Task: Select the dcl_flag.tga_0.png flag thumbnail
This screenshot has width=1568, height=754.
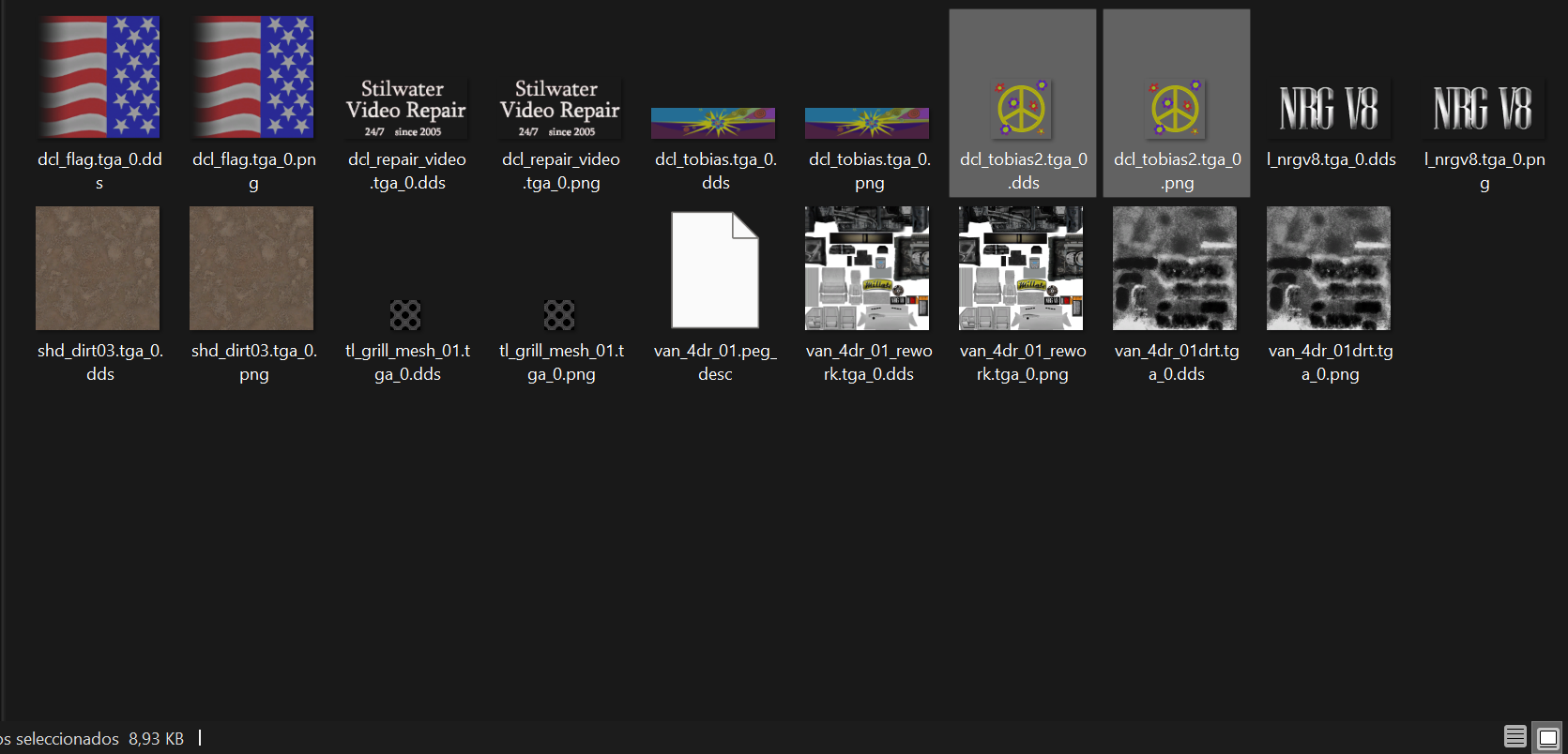Action: [253, 77]
